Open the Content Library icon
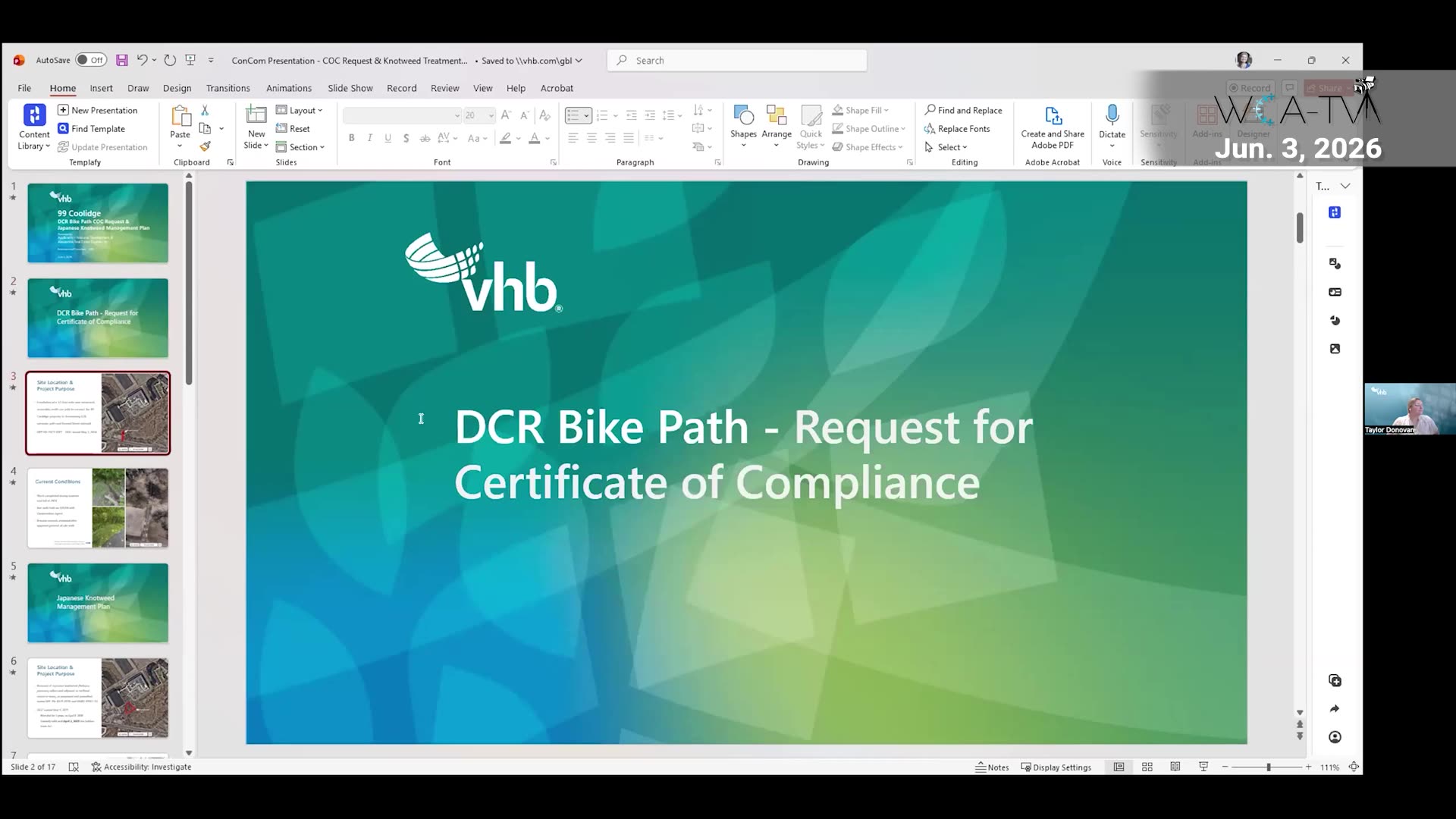 coord(34,115)
